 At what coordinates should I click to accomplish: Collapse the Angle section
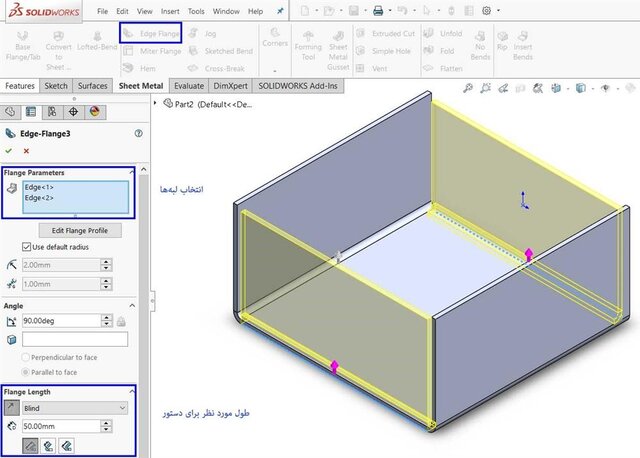tap(132, 305)
